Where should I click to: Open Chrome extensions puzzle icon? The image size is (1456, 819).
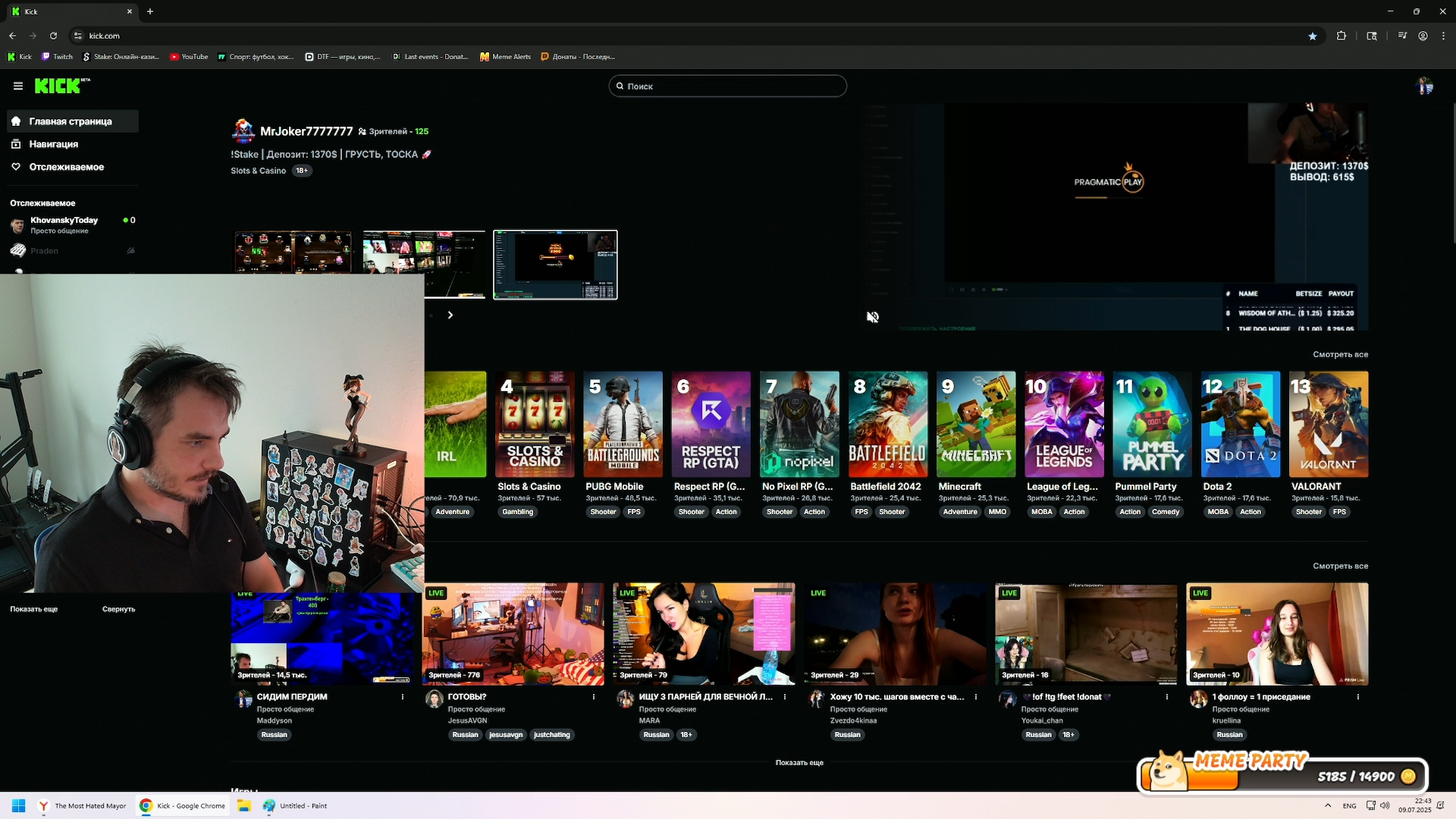pyautogui.click(x=1341, y=36)
